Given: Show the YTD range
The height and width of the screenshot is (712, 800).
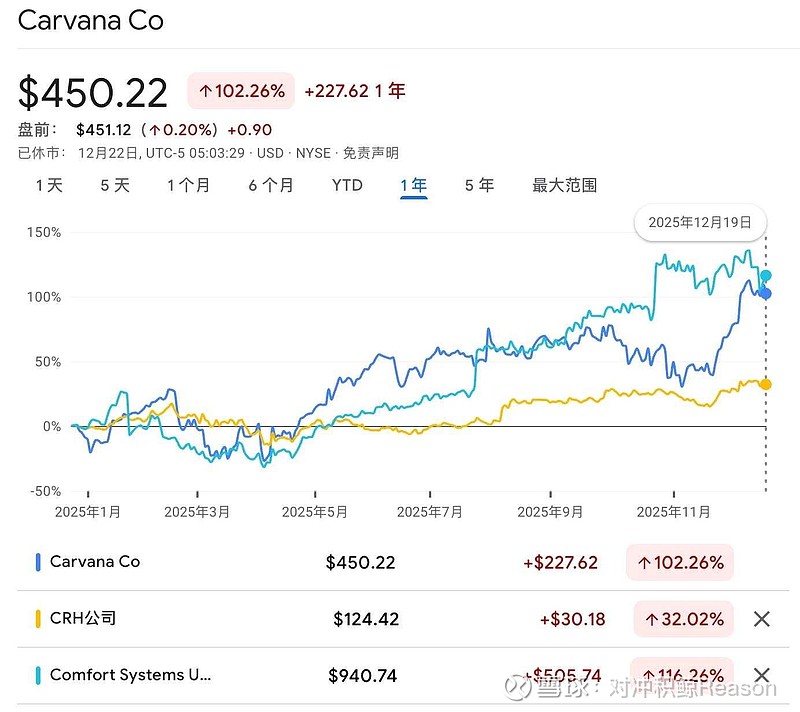Looking at the screenshot, I should (347, 185).
